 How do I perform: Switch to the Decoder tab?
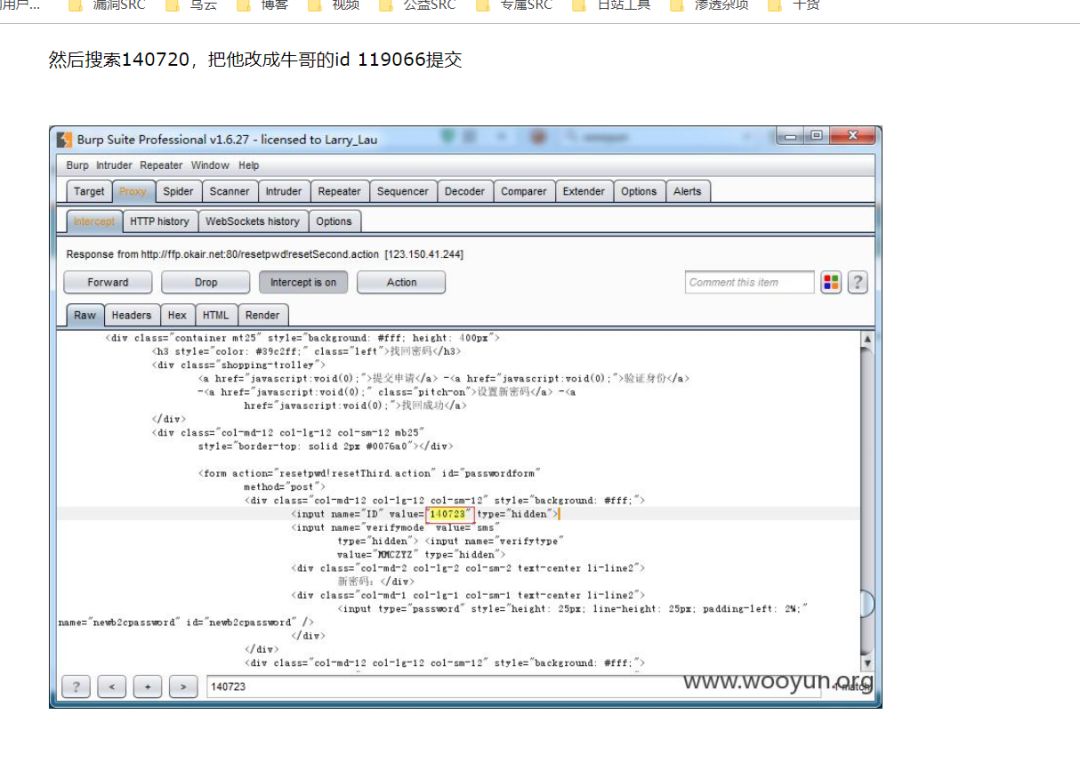tap(464, 191)
